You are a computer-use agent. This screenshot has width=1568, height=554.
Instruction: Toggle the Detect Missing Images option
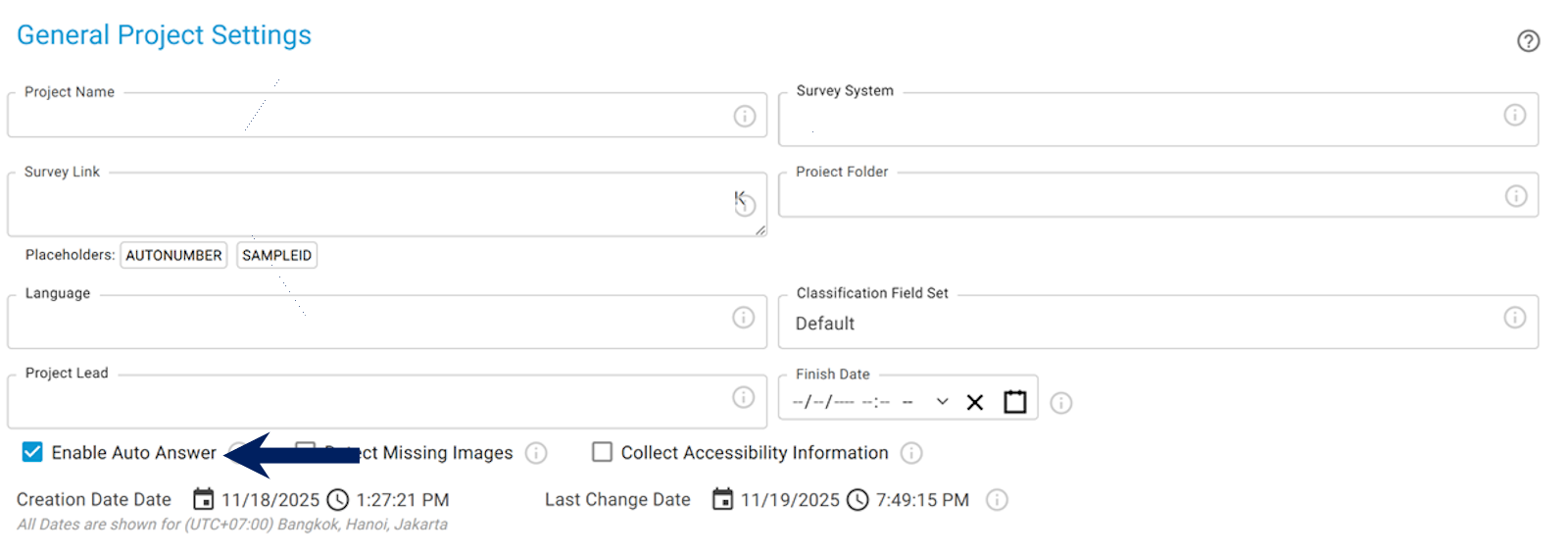(x=306, y=450)
